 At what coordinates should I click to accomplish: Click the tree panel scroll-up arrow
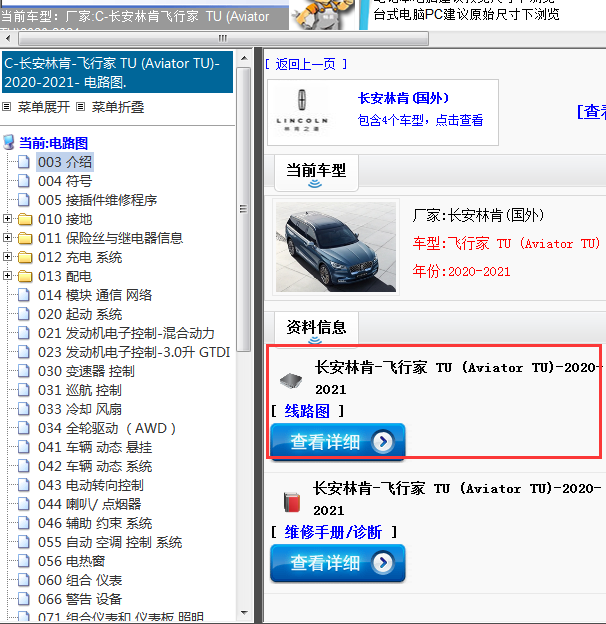244,58
